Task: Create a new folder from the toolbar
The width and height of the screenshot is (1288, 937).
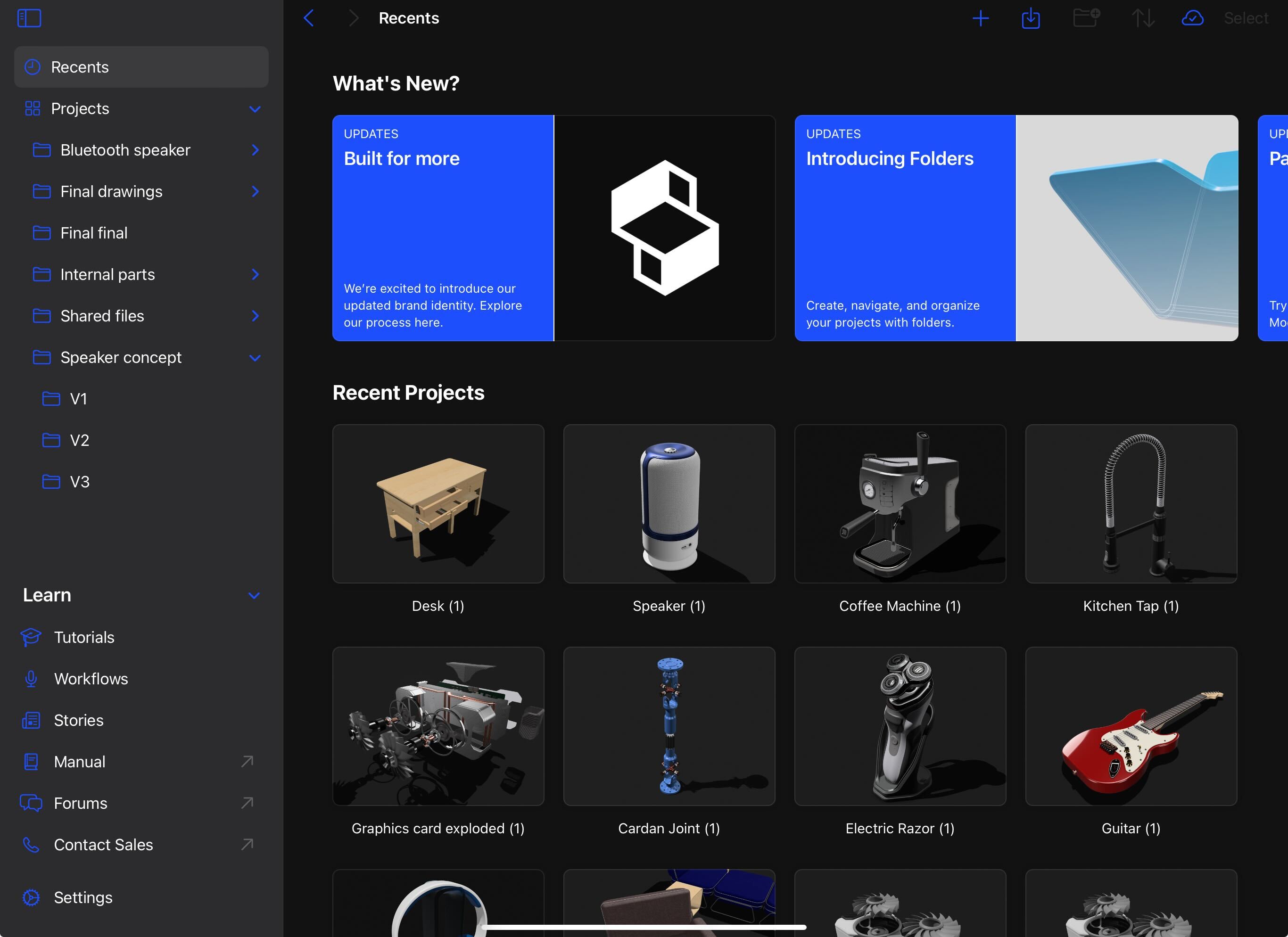Action: point(1086,17)
